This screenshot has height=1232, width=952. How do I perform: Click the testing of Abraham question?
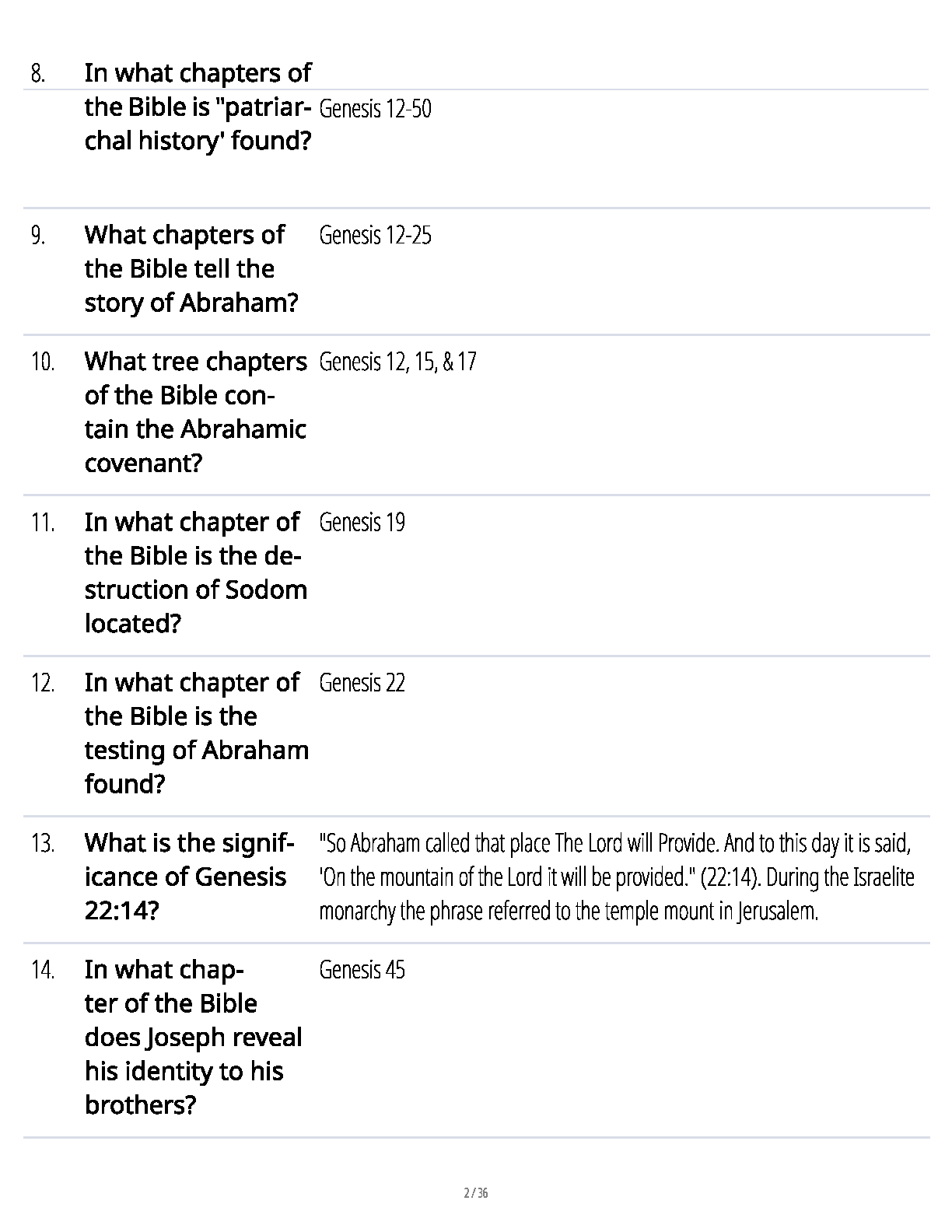(x=196, y=733)
